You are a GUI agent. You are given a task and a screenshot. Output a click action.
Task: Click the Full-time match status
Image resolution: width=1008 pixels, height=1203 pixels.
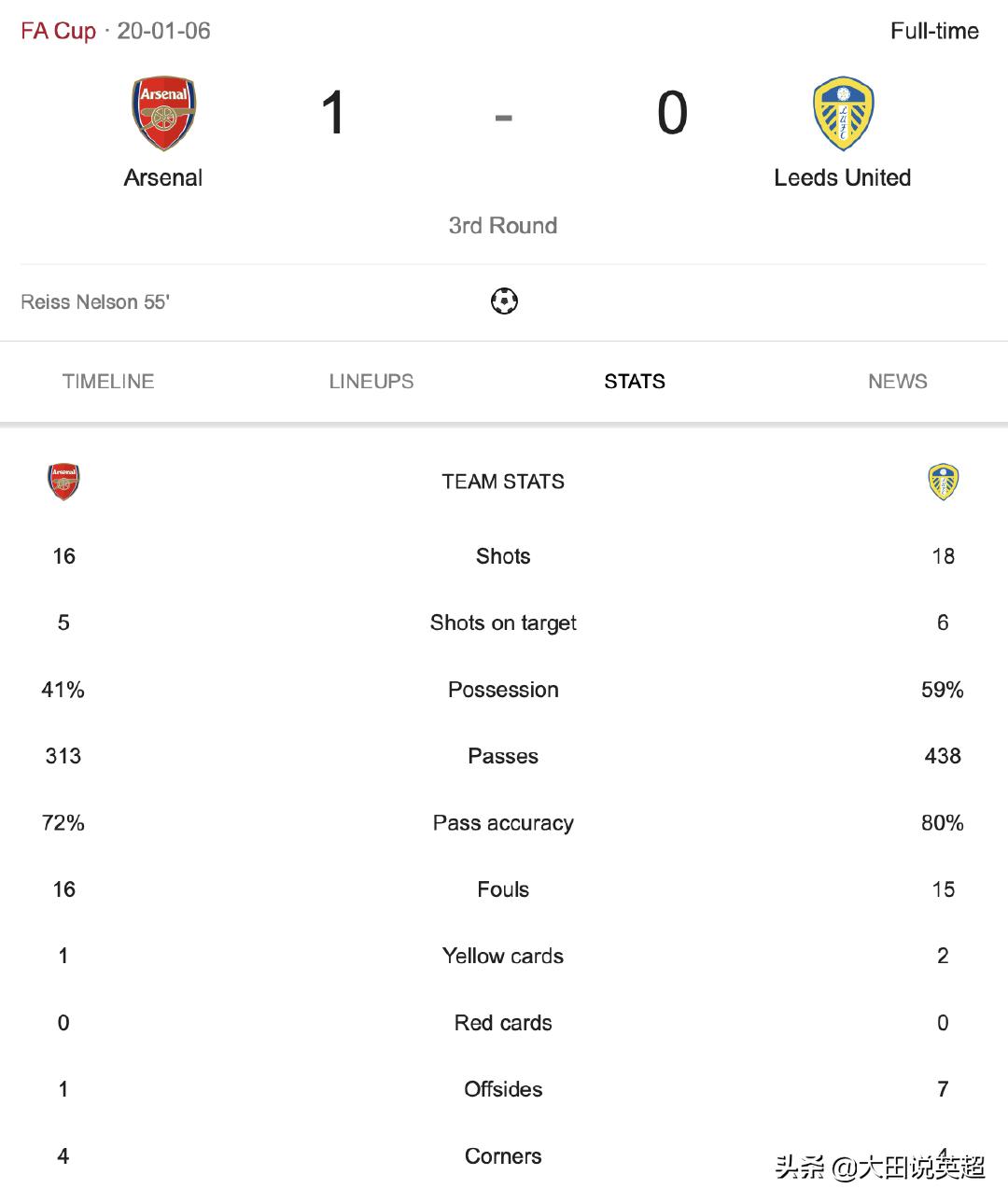934,31
